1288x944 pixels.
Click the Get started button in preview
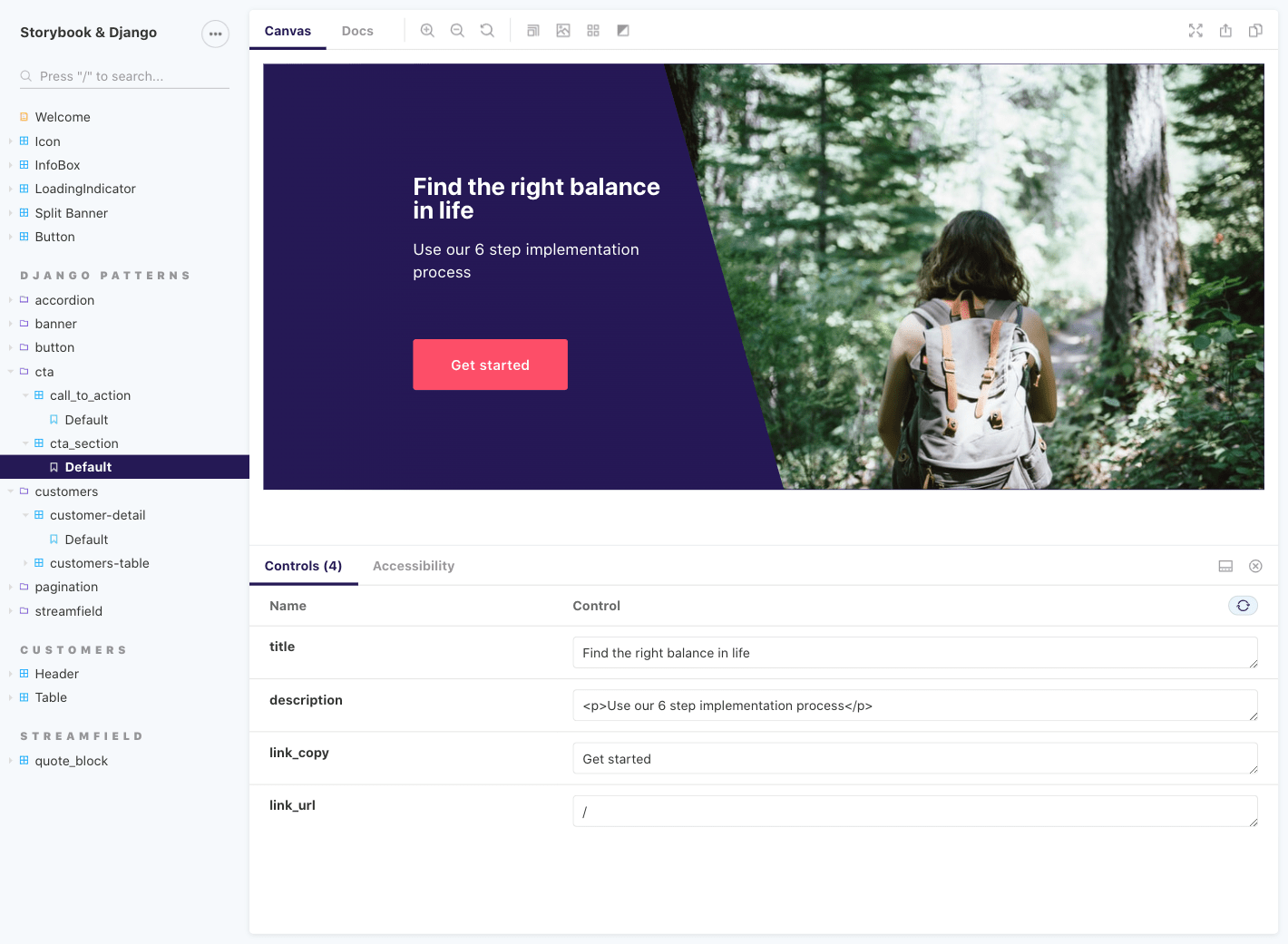pyautogui.click(x=490, y=365)
